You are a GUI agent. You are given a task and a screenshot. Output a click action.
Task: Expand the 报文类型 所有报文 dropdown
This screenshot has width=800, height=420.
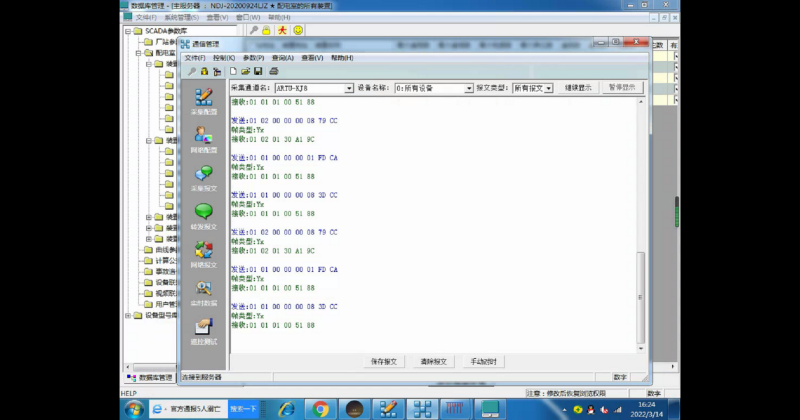pyautogui.click(x=548, y=88)
